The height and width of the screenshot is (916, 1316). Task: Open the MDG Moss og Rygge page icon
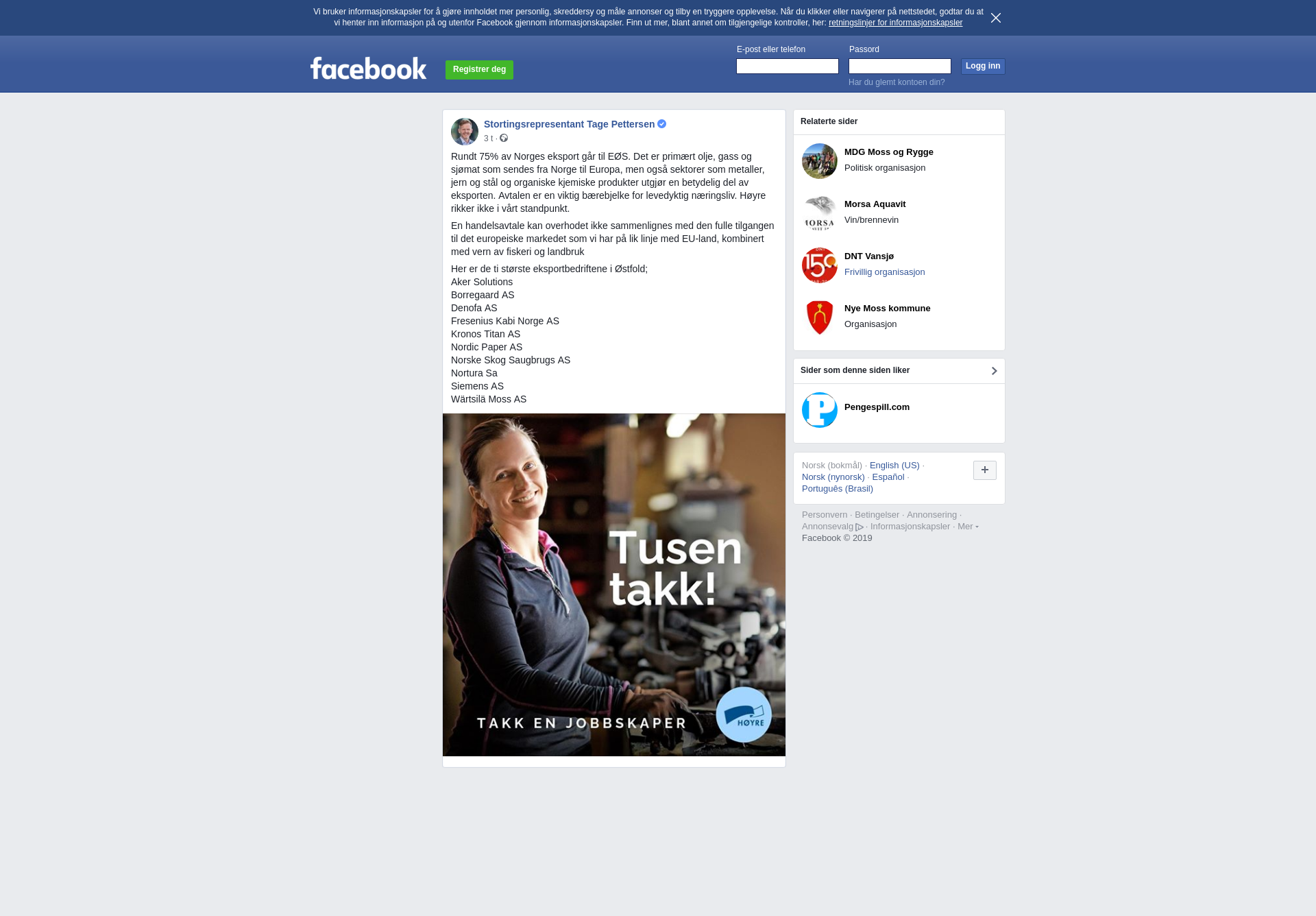click(820, 161)
